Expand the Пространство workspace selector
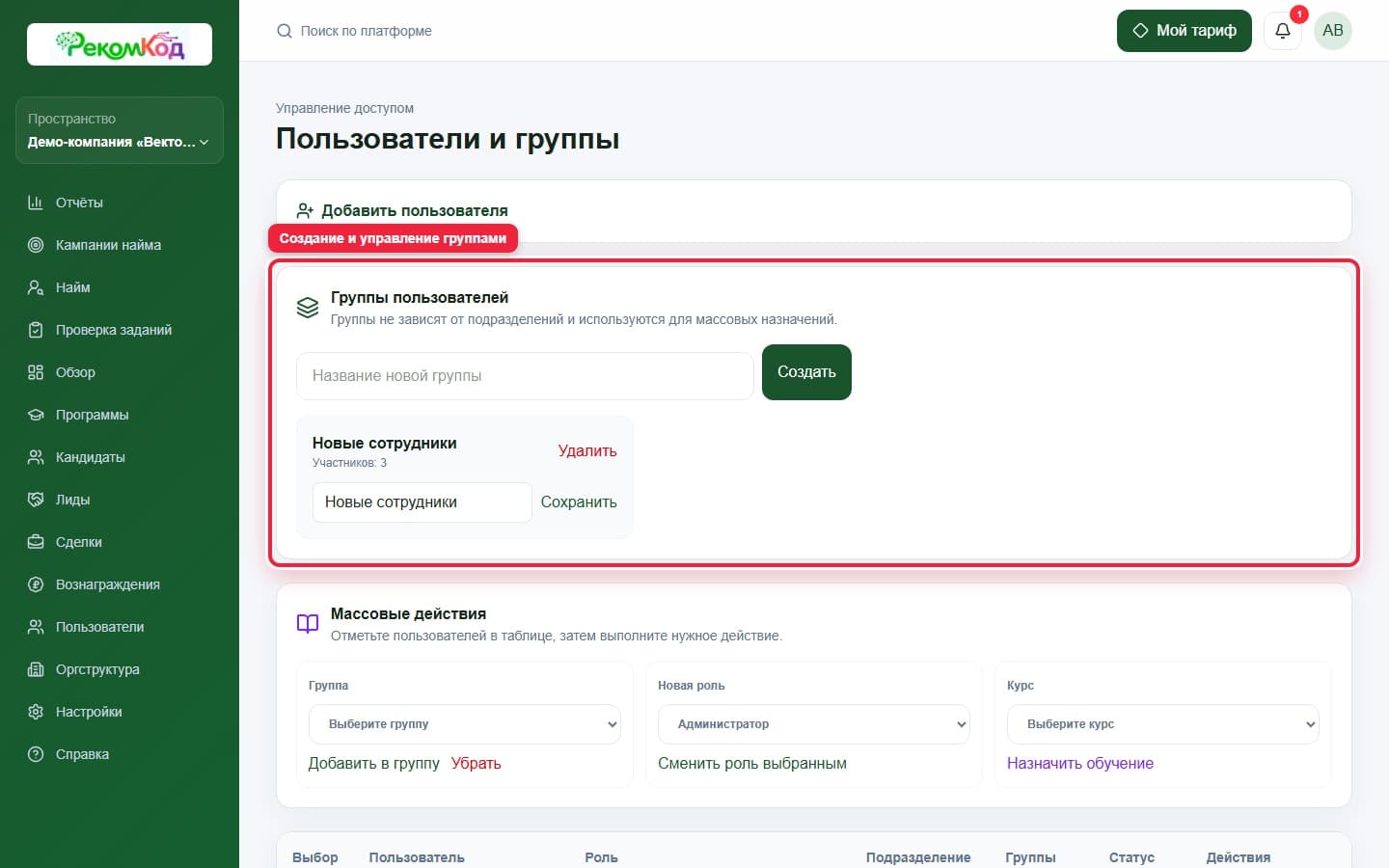 tap(120, 130)
